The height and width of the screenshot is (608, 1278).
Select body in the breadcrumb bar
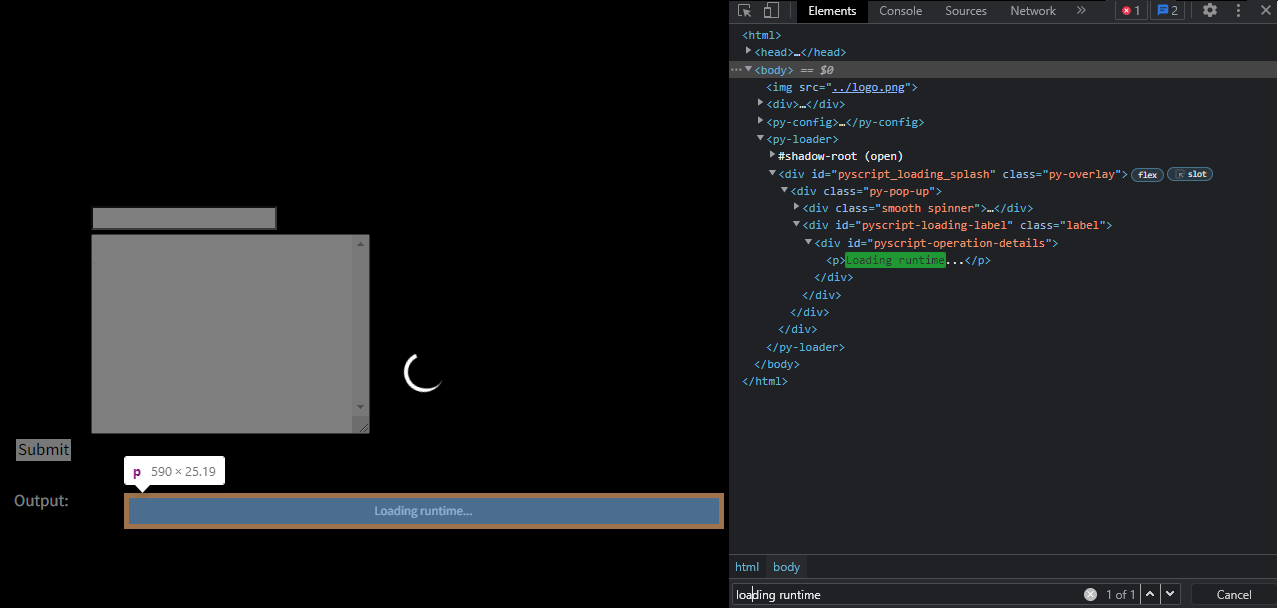tap(787, 567)
